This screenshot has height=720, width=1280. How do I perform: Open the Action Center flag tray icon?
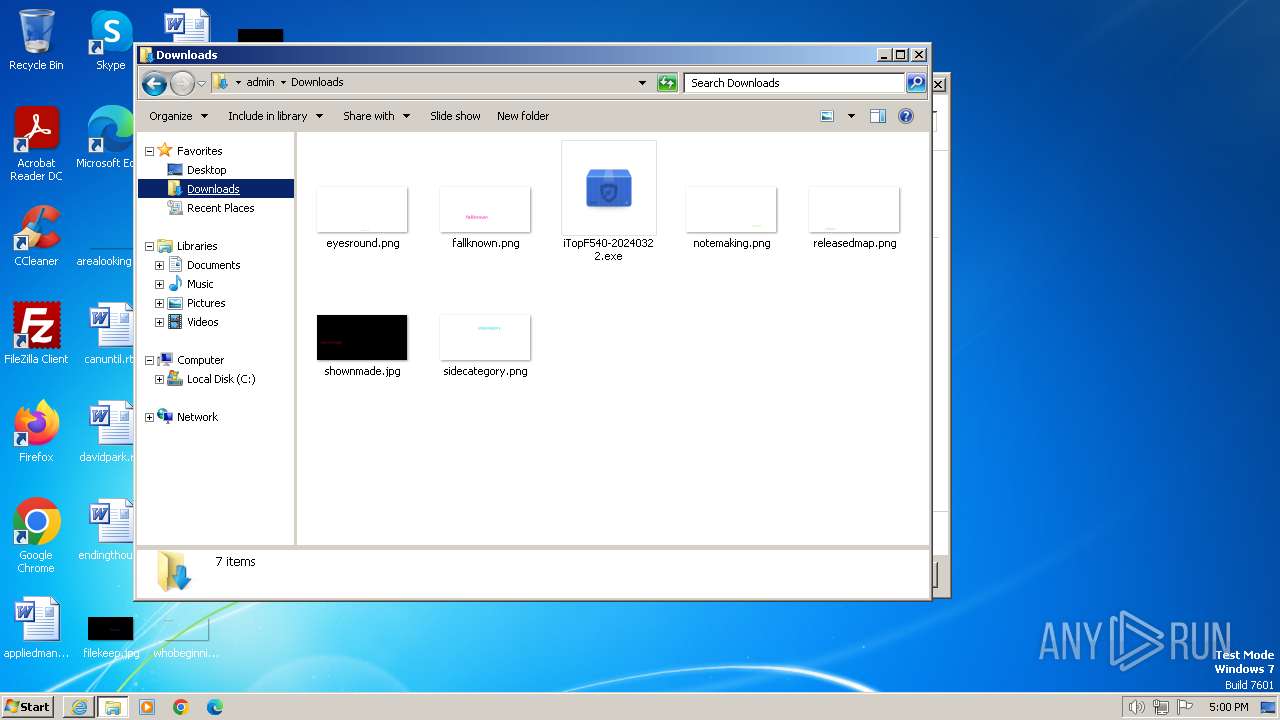1185,707
